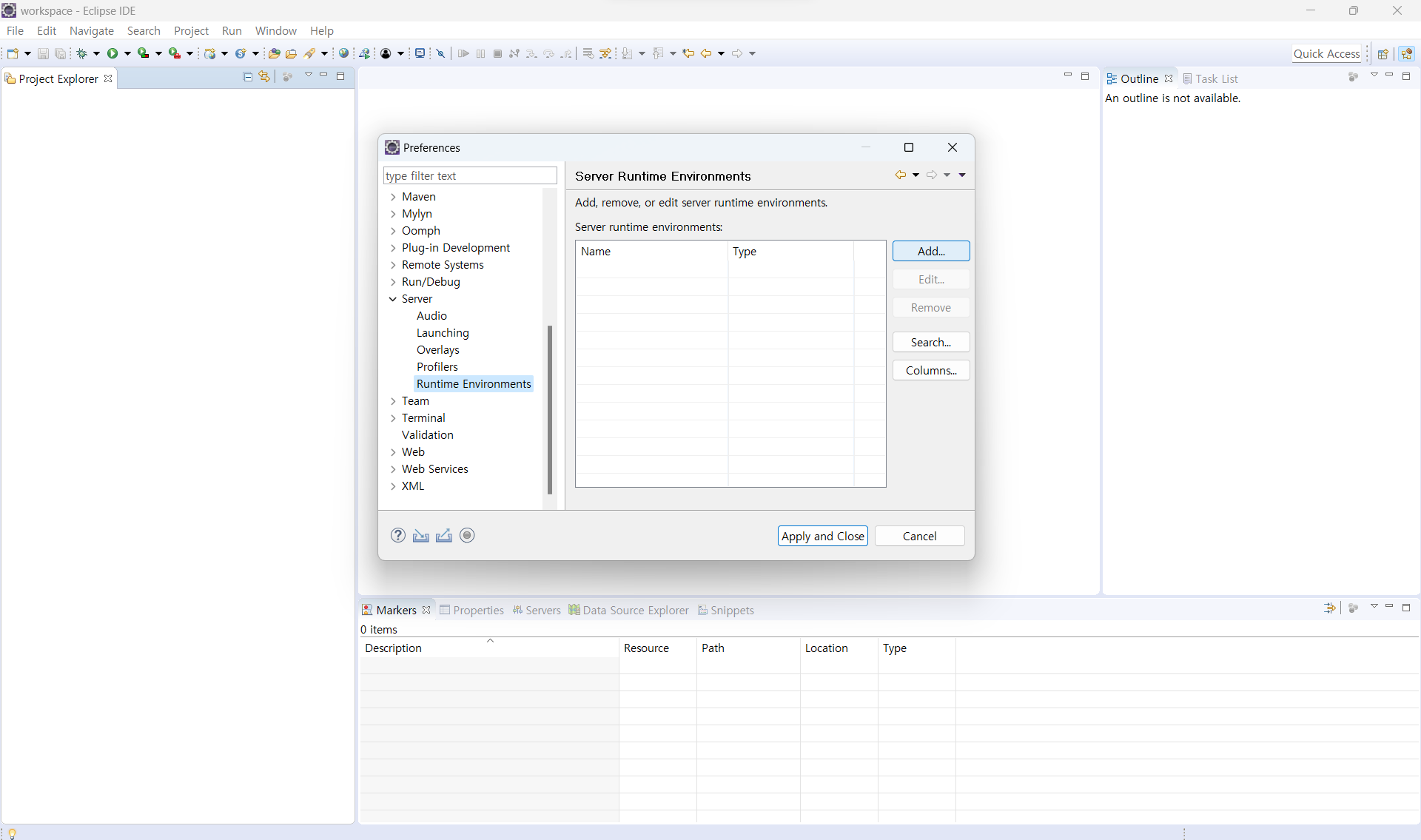This screenshot has width=1421, height=840.
Task: Select Profilers under Server
Action: point(437,367)
